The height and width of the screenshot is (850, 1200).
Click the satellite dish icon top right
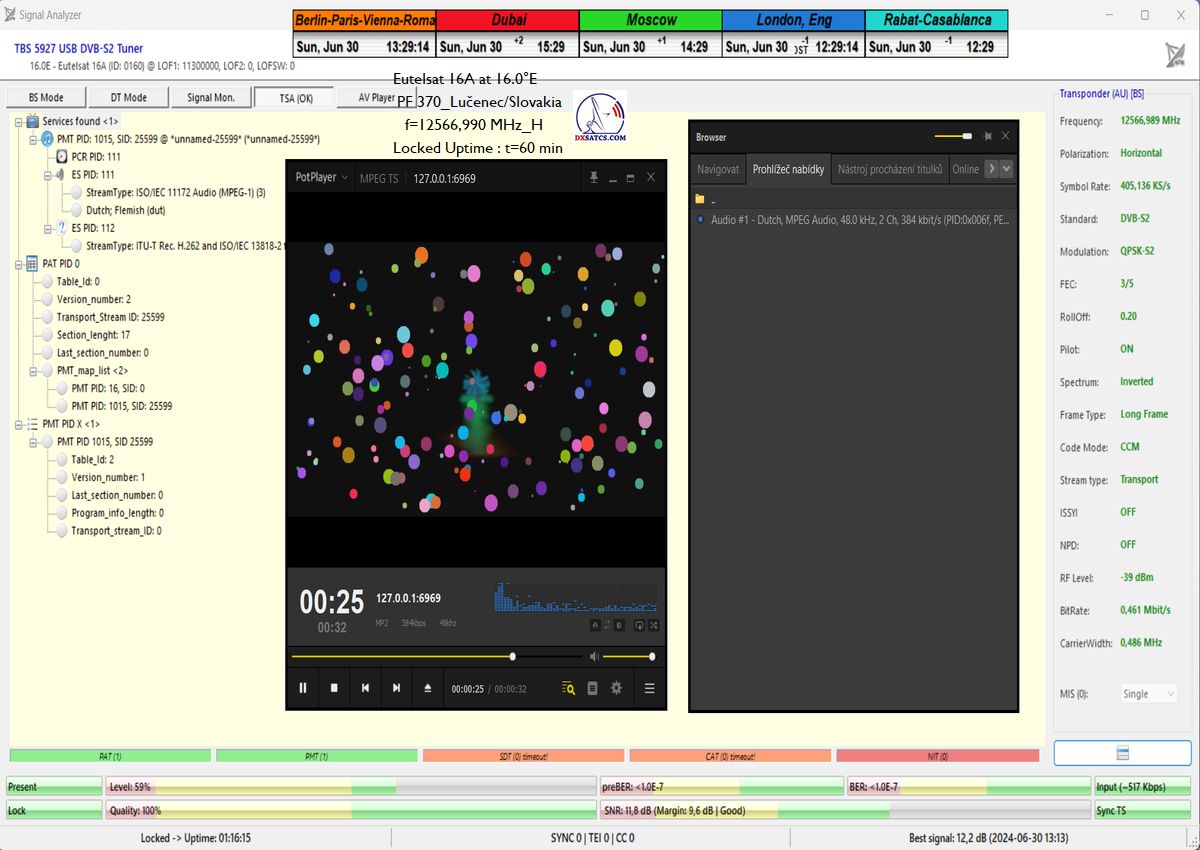pyautogui.click(x=1175, y=55)
